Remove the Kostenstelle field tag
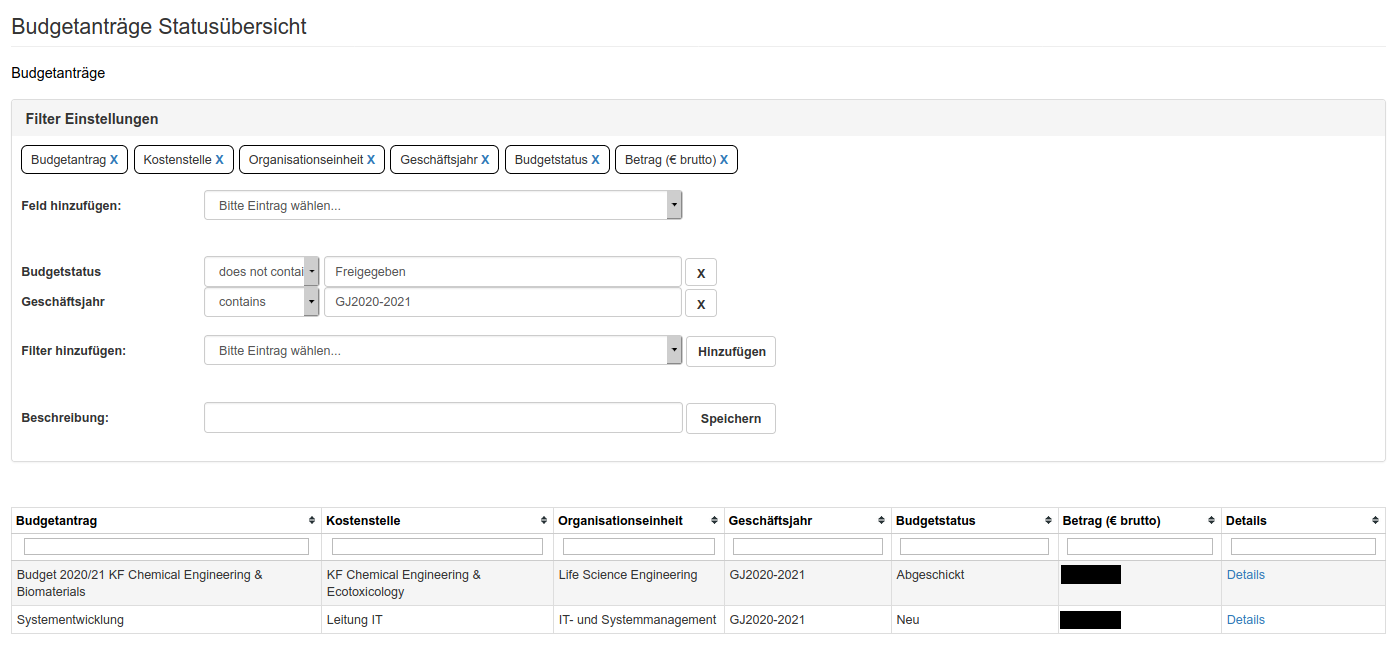This screenshot has height=654, width=1398. pos(219,160)
